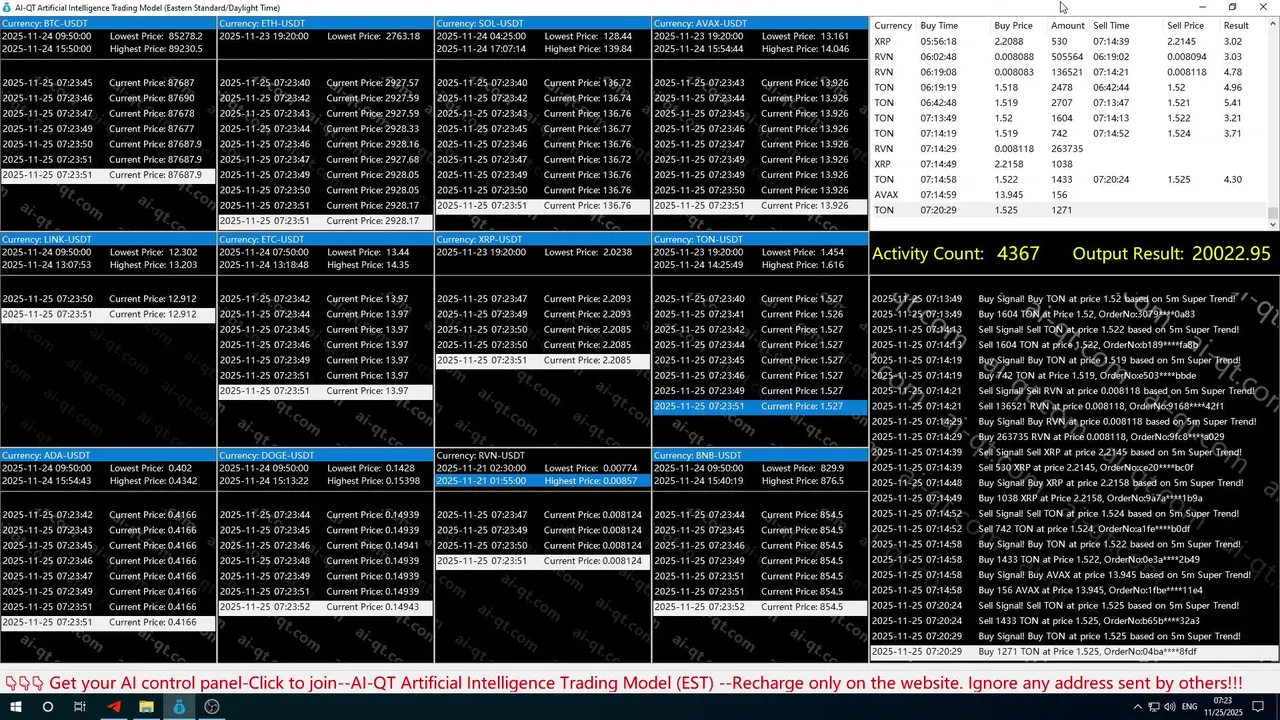Select the RVN-USDT currency panel header
This screenshot has width=1280, height=720.
click(543, 455)
